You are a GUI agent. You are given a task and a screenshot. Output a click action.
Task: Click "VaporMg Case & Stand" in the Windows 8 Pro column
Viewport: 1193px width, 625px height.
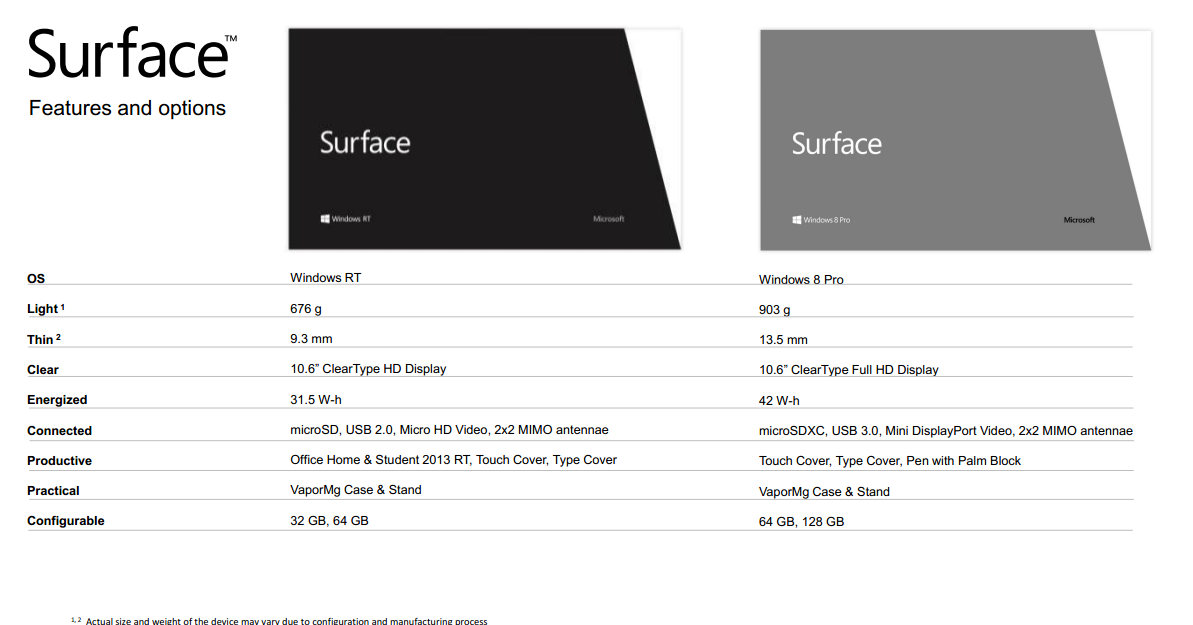[824, 492]
